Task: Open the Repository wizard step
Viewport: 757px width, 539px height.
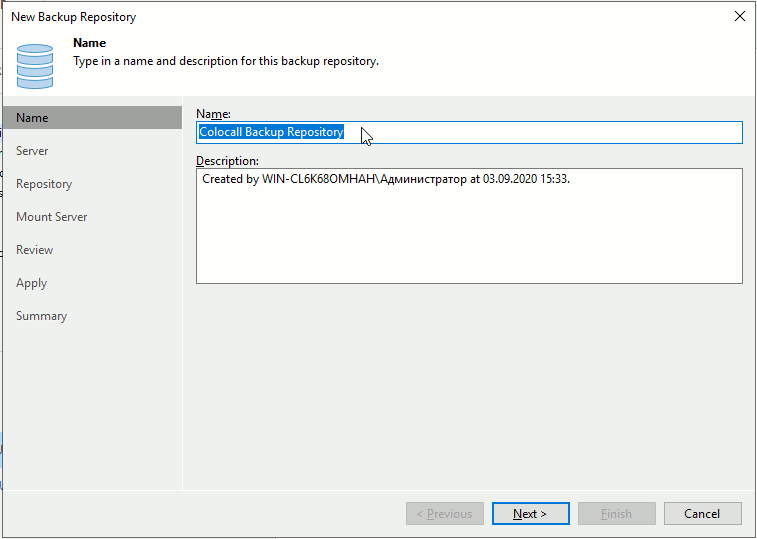Action: [44, 184]
